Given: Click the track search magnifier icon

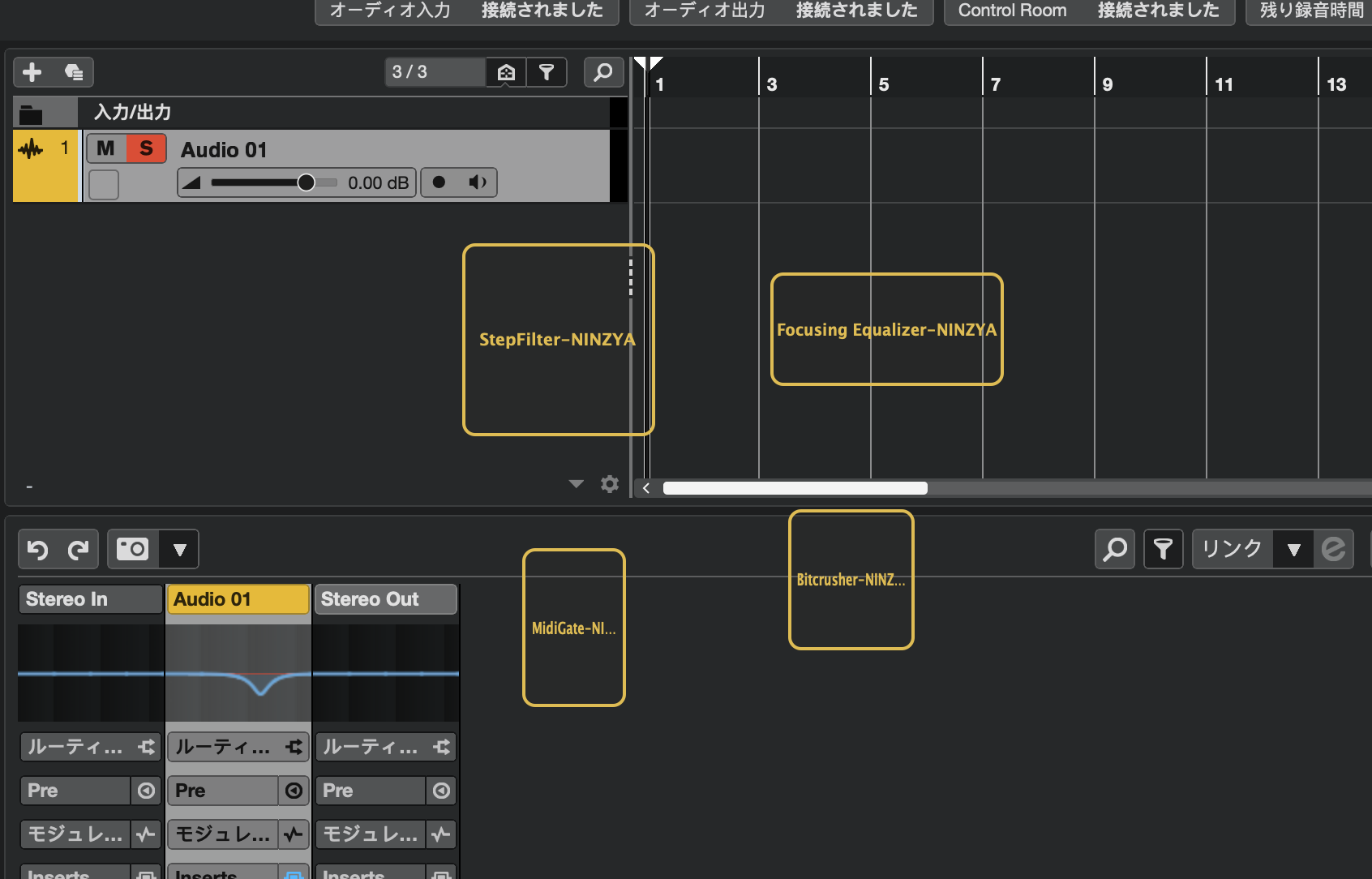Looking at the screenshot, I should pos(603,72).
